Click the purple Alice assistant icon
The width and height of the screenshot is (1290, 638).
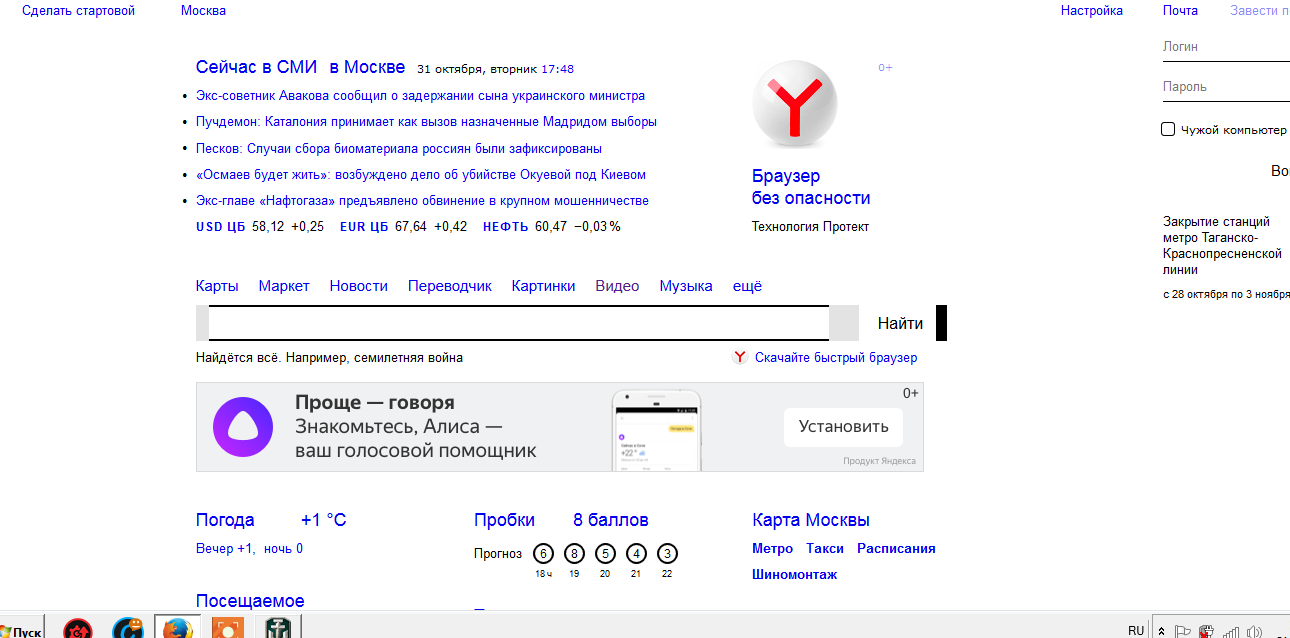click(242, 427)
